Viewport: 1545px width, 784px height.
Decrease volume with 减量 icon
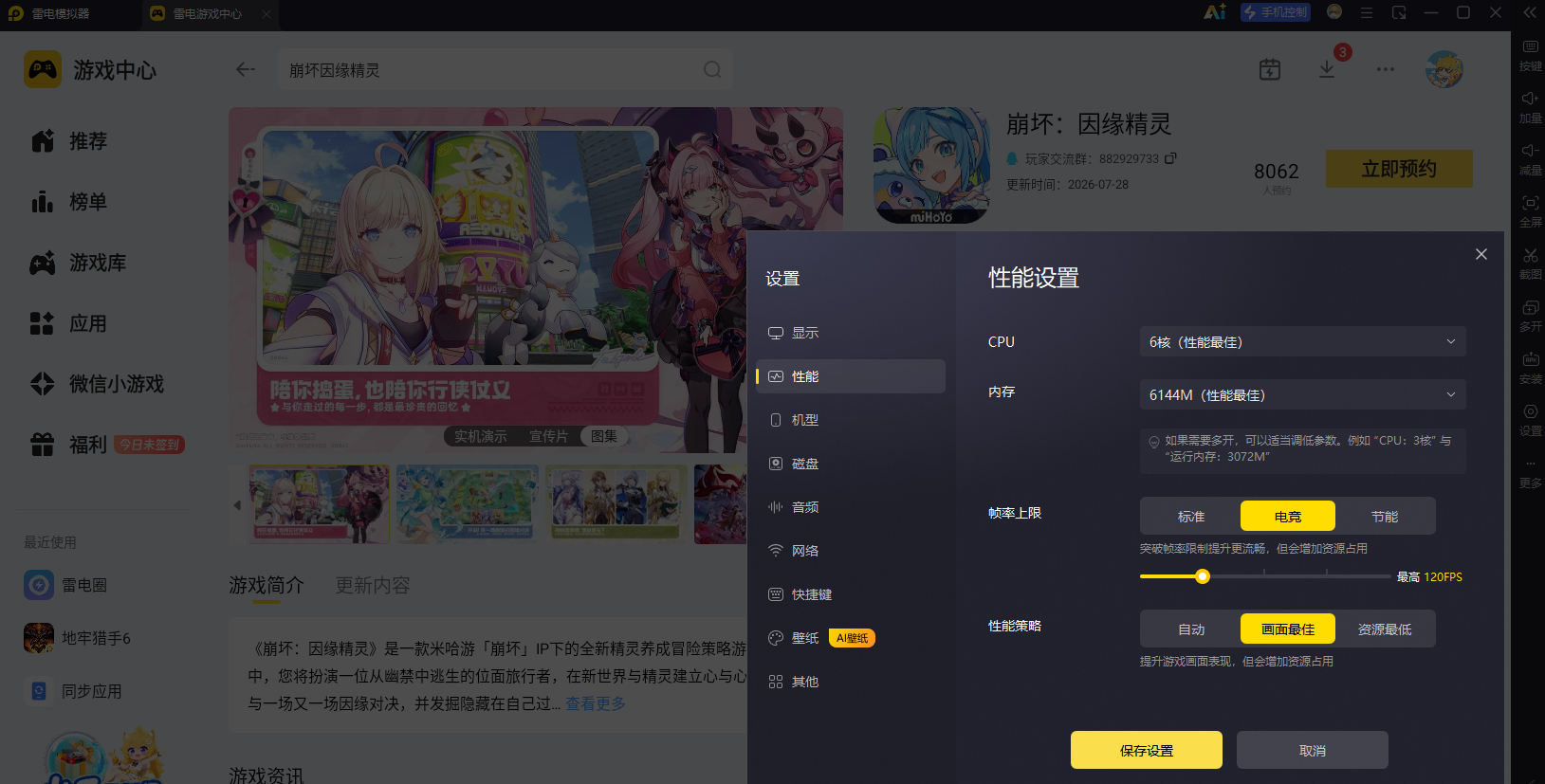pyautogui.click(x=1530, y=160)
